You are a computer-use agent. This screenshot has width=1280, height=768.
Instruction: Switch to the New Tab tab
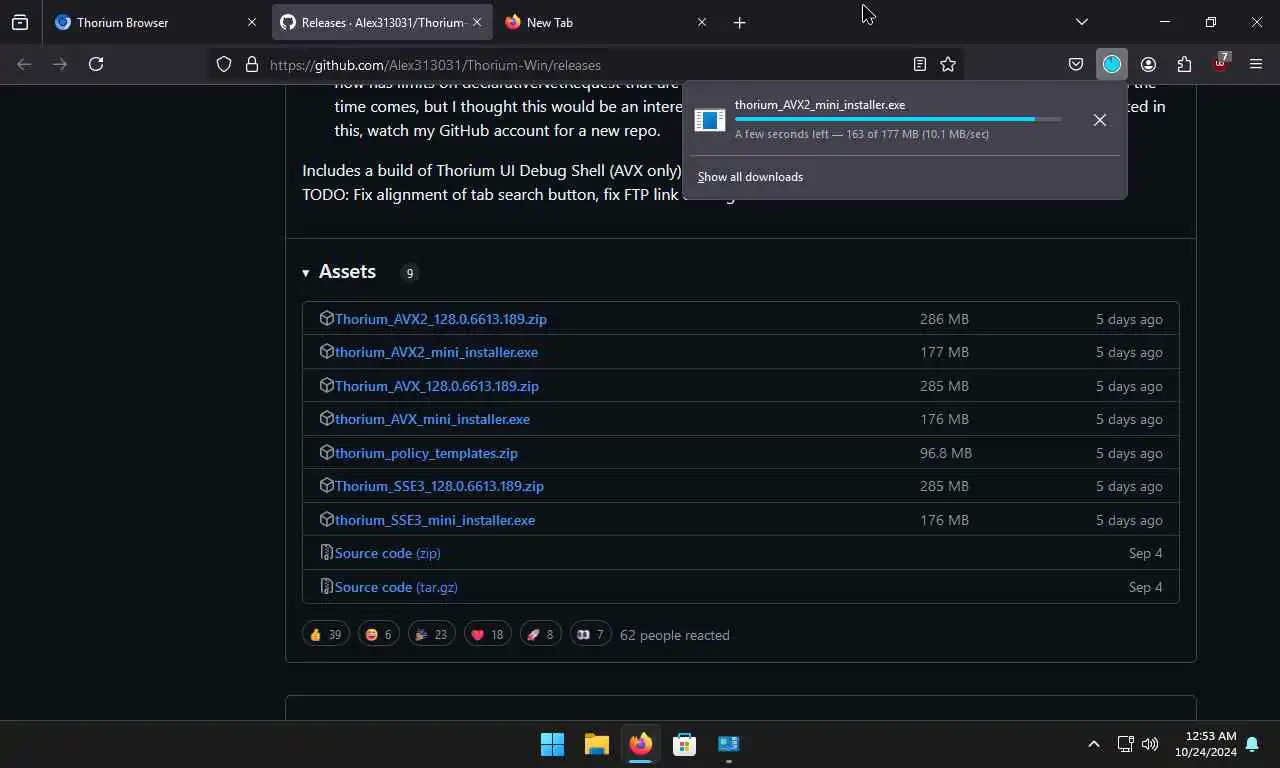coord(605,22)
